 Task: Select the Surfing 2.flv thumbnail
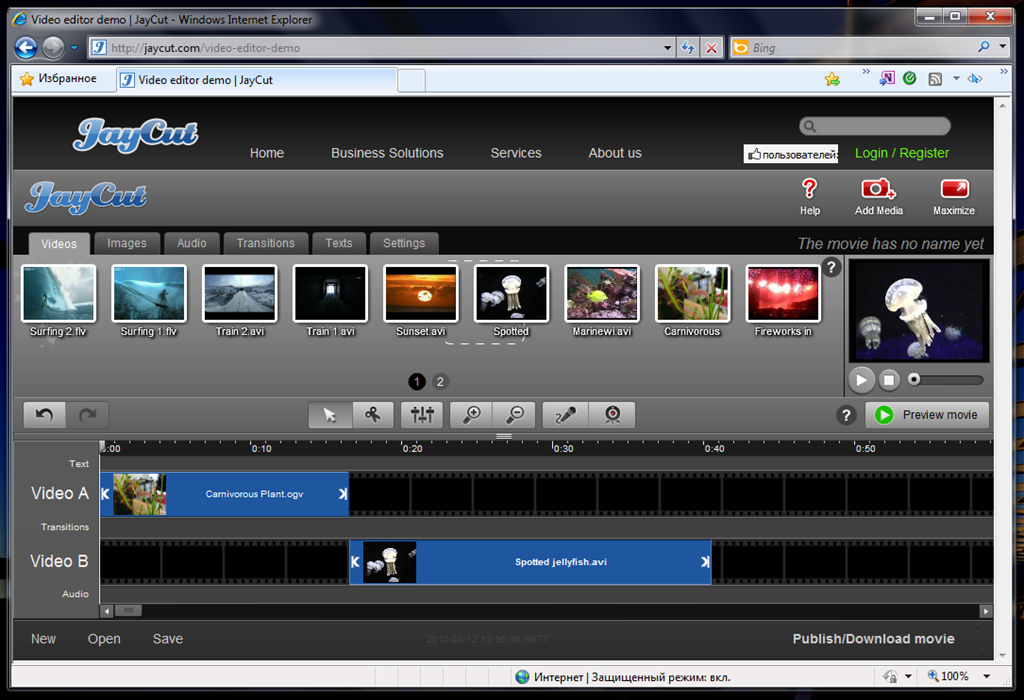(x=59, y=294)
